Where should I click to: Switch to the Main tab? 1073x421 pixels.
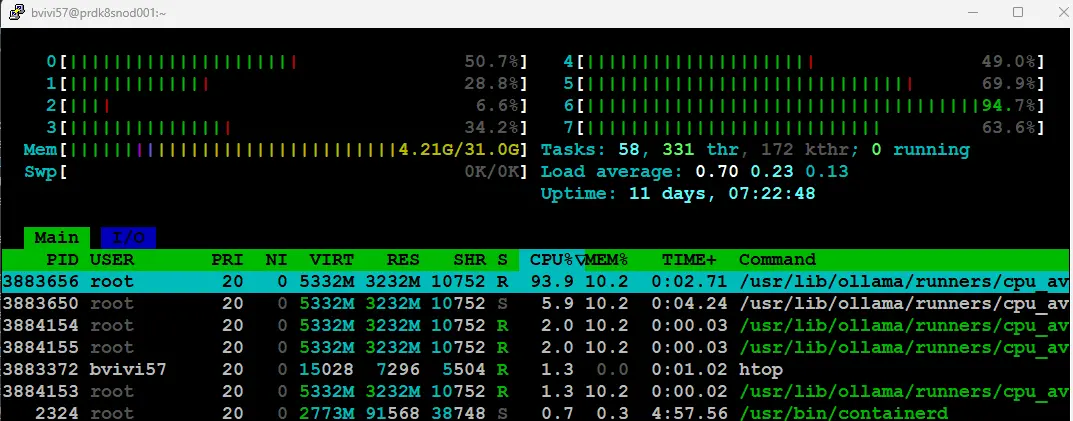(57, 238)
